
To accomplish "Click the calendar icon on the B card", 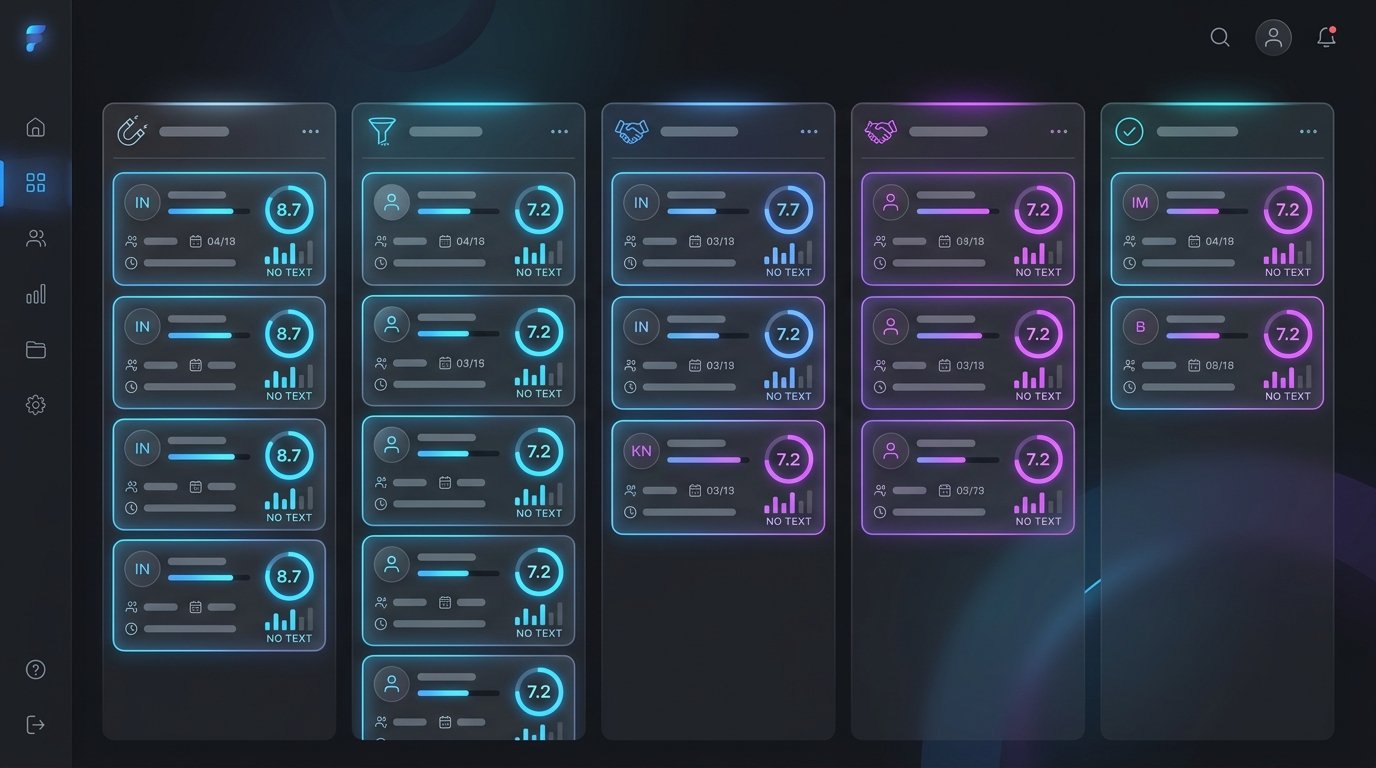I will coord(1194,365).
